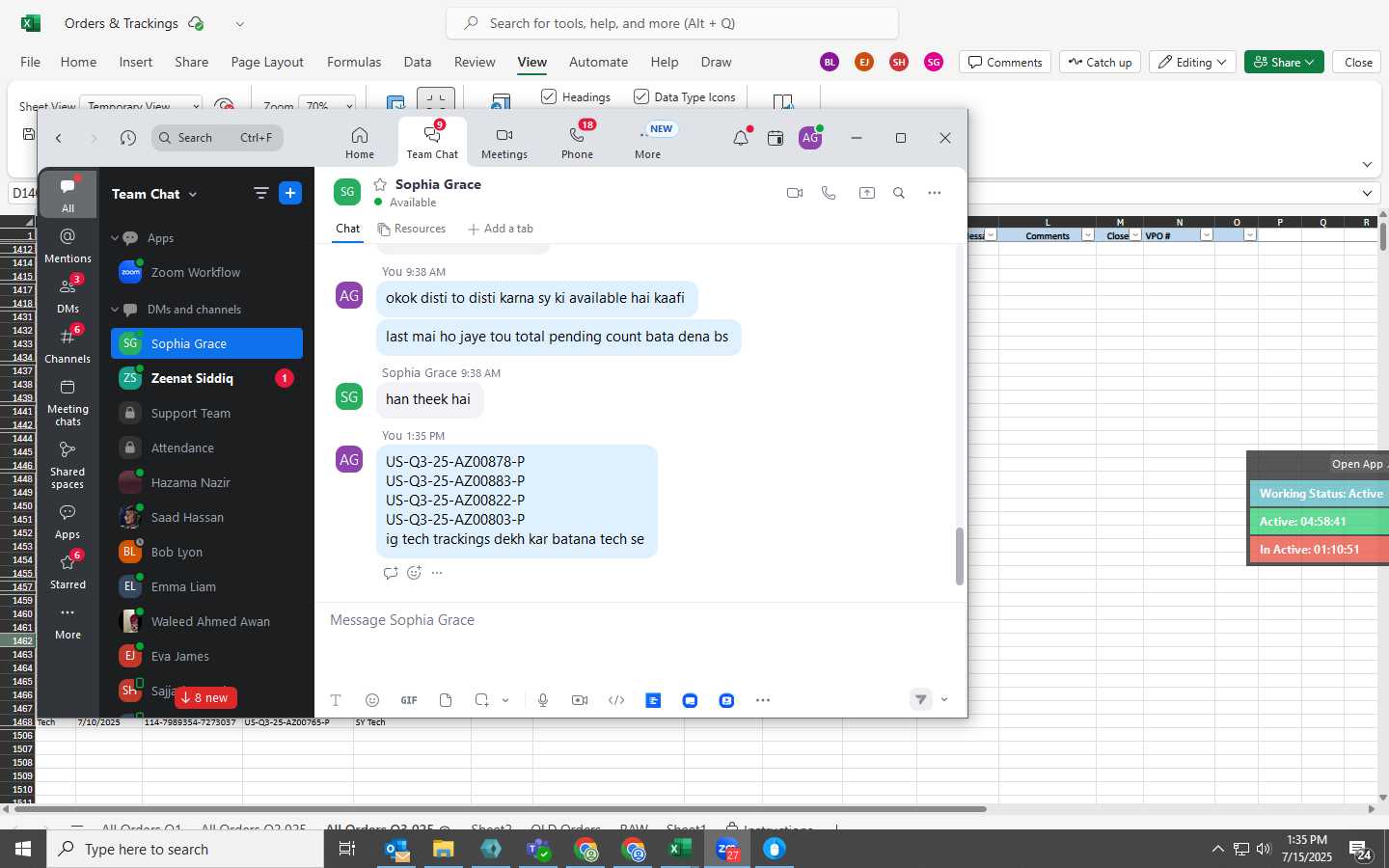Record a video message
Image resolution: width=1389 pixels, height=868 pixels.
coord(580,700)
